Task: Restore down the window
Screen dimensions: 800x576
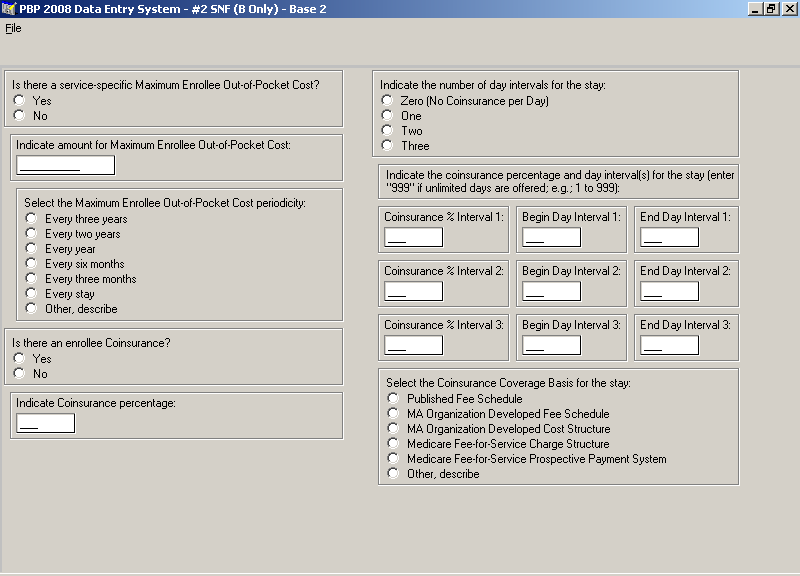Action: (x=771, y=9)
